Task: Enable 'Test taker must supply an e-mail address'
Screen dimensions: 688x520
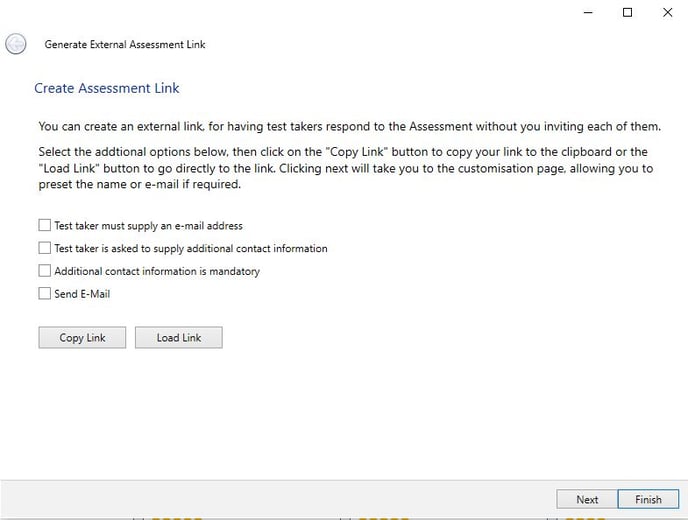Action: 44,225
